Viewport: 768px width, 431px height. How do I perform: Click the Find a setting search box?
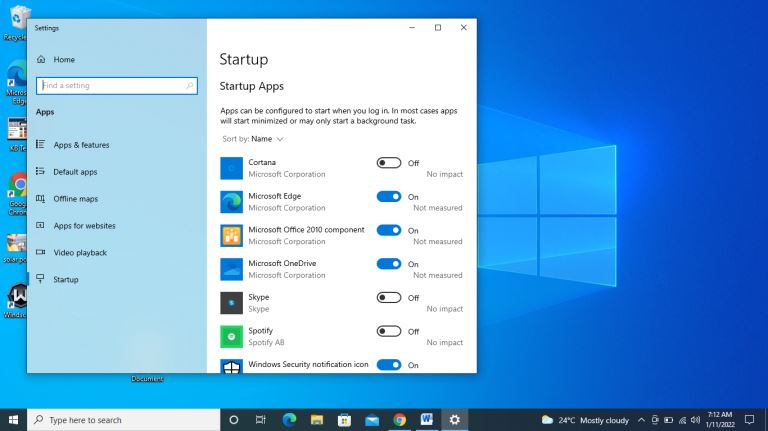[117, 86]
